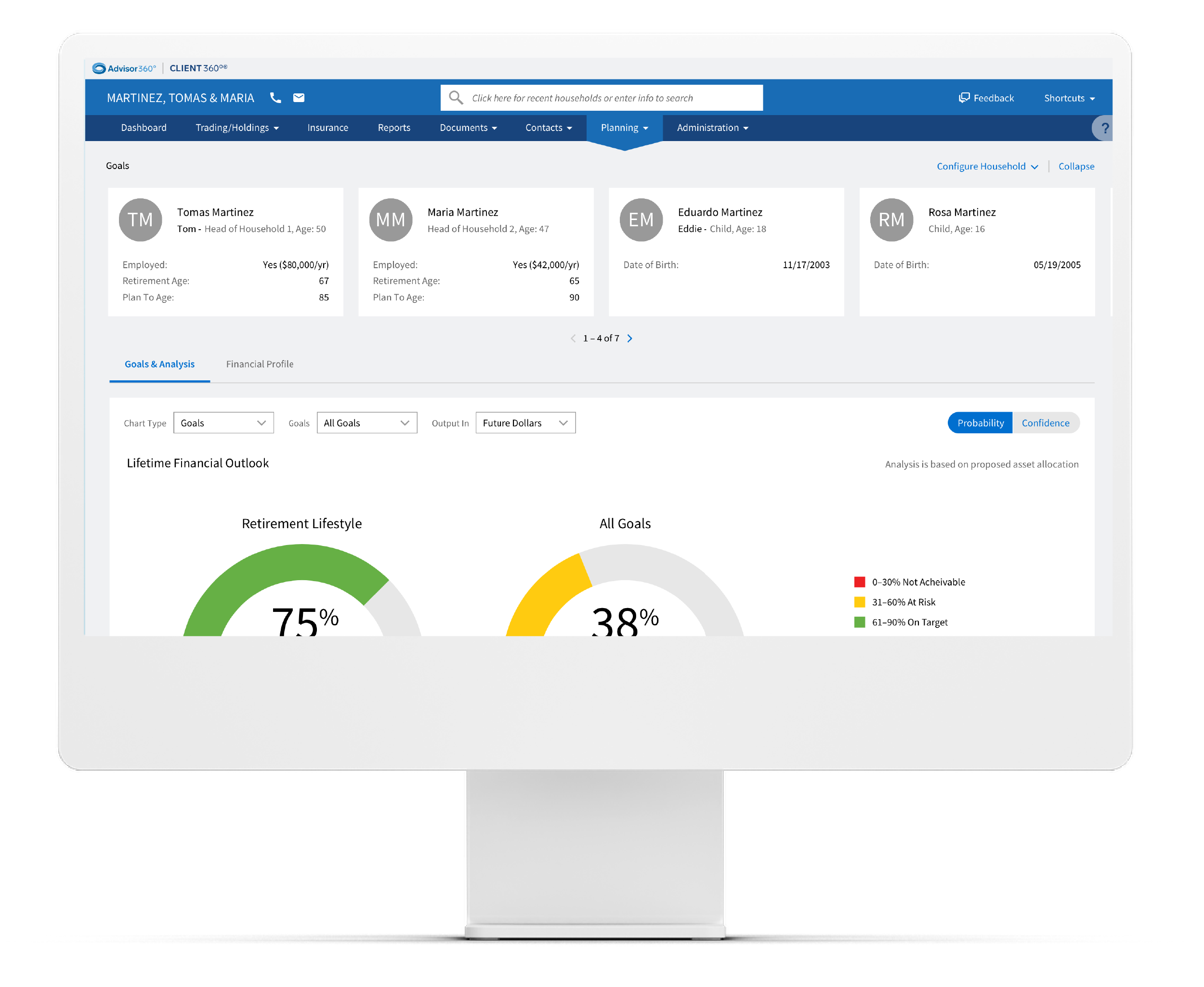Image resolution: width=1204 pixels, height=987 pixels.
Task: Open the email envelope icon in header
Action: (299, 97)
